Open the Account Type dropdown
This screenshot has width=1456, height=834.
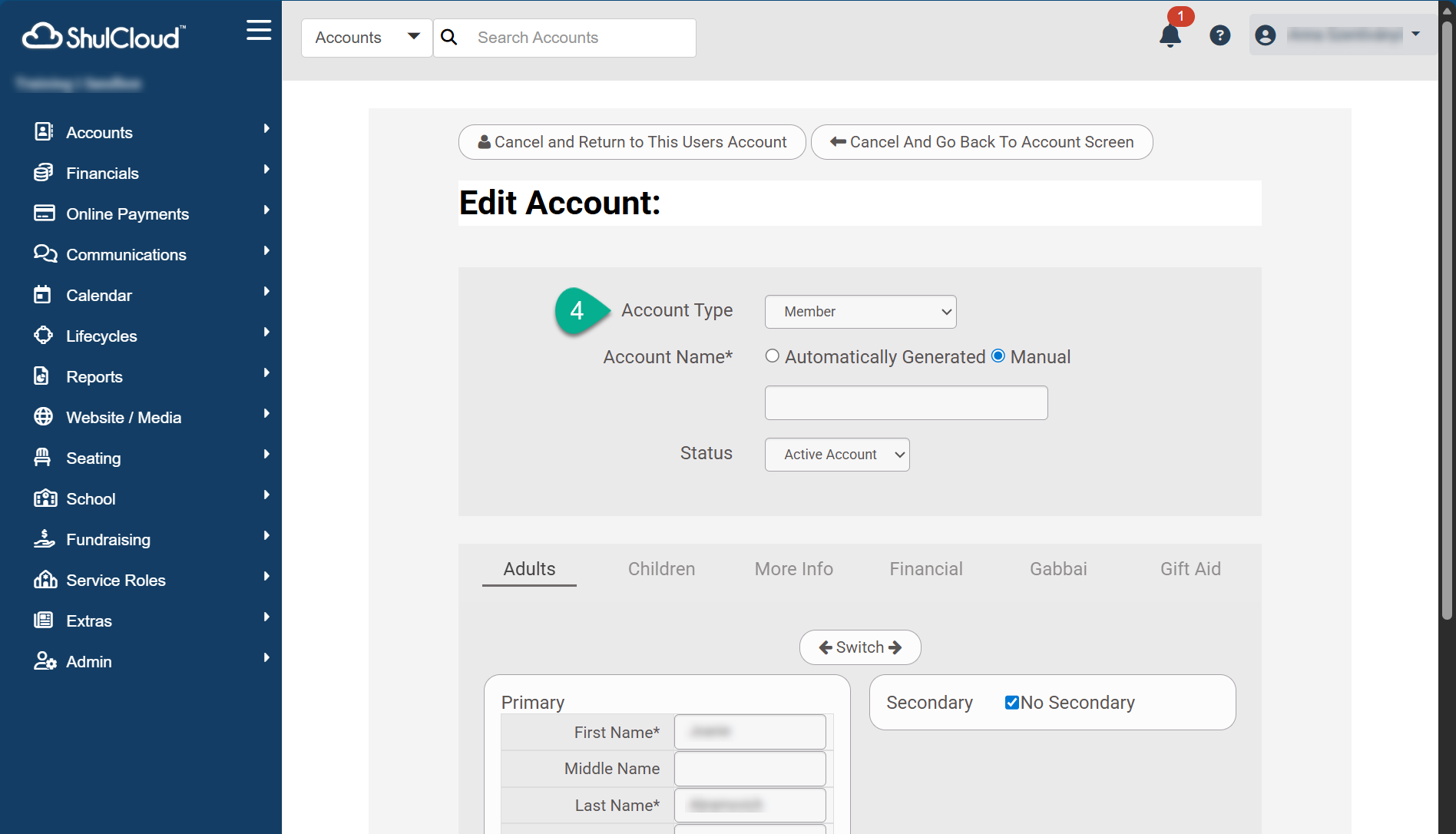click(860, 312)
